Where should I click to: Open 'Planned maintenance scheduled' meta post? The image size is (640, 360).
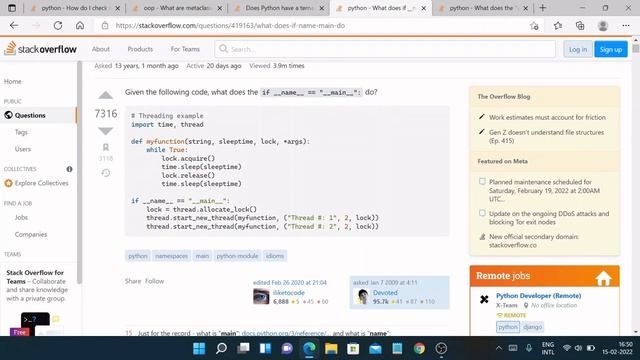[x=544, y=191]
